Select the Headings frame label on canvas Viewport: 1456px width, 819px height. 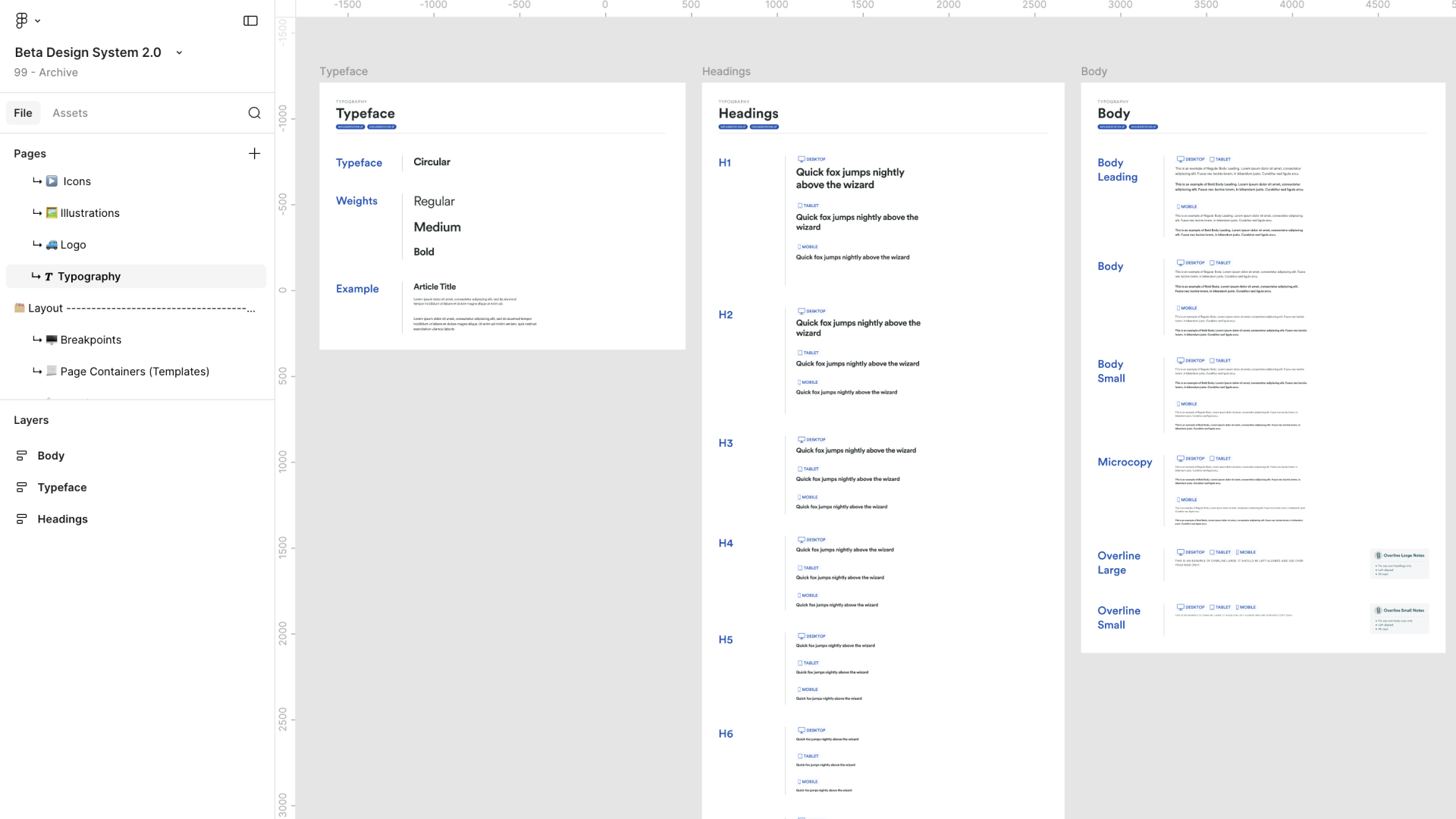click(726, 71)
